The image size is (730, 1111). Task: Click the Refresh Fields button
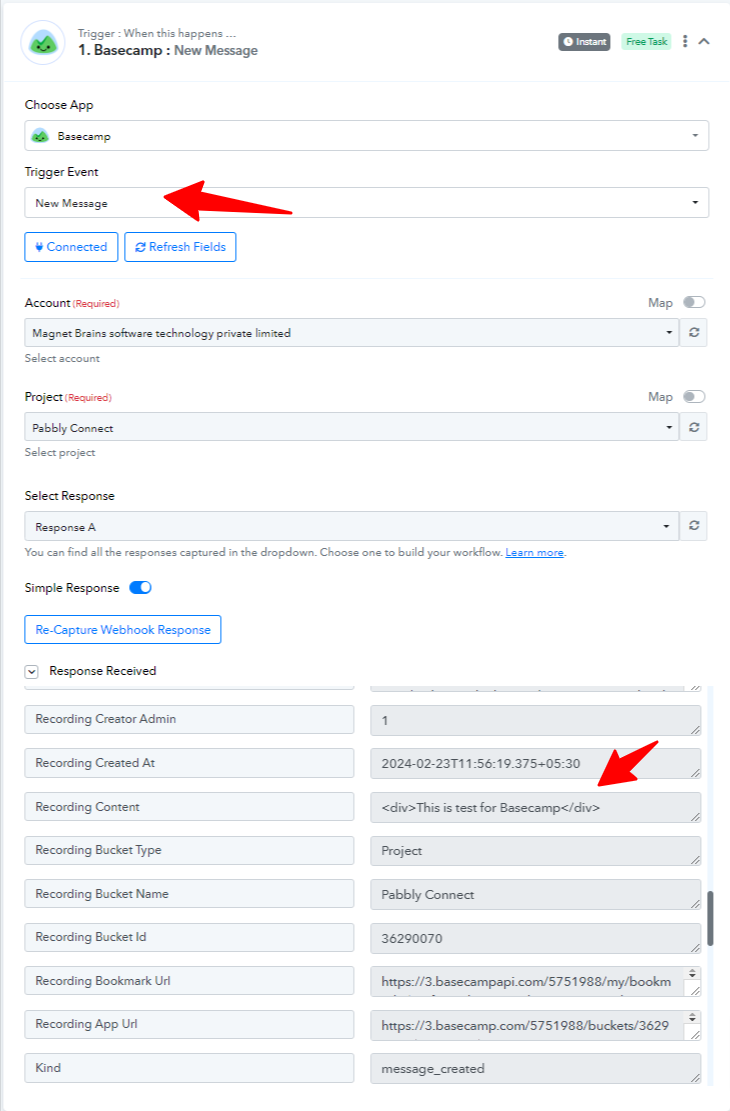tap(180, 247)
